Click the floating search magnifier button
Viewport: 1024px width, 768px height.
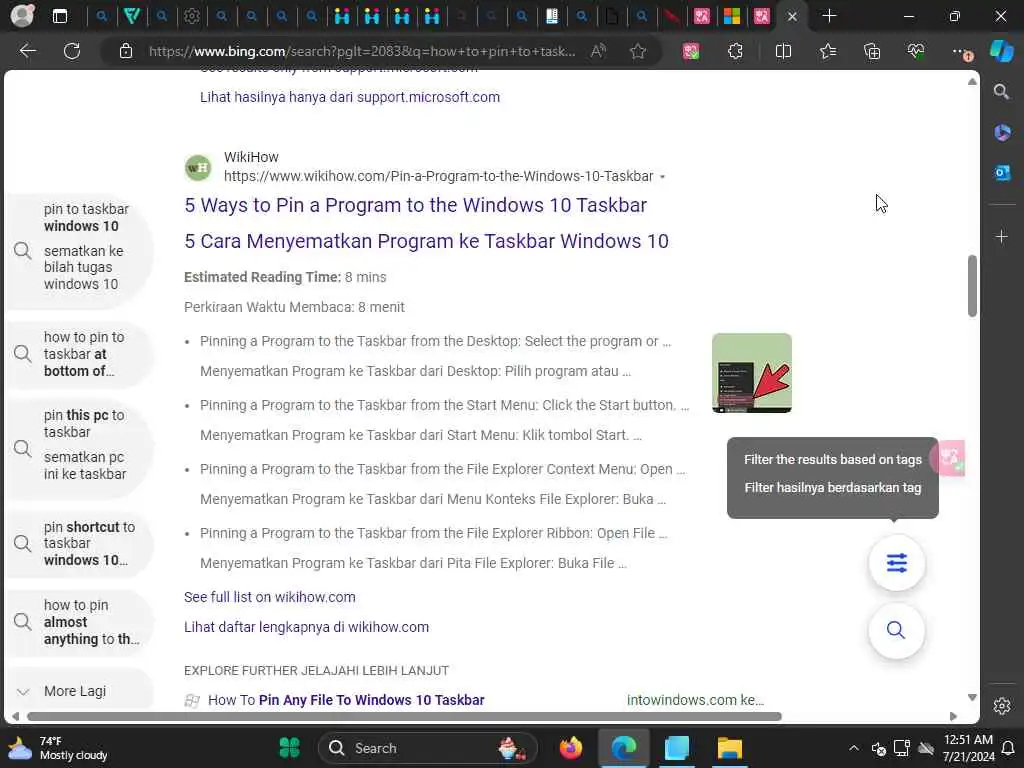896,630
